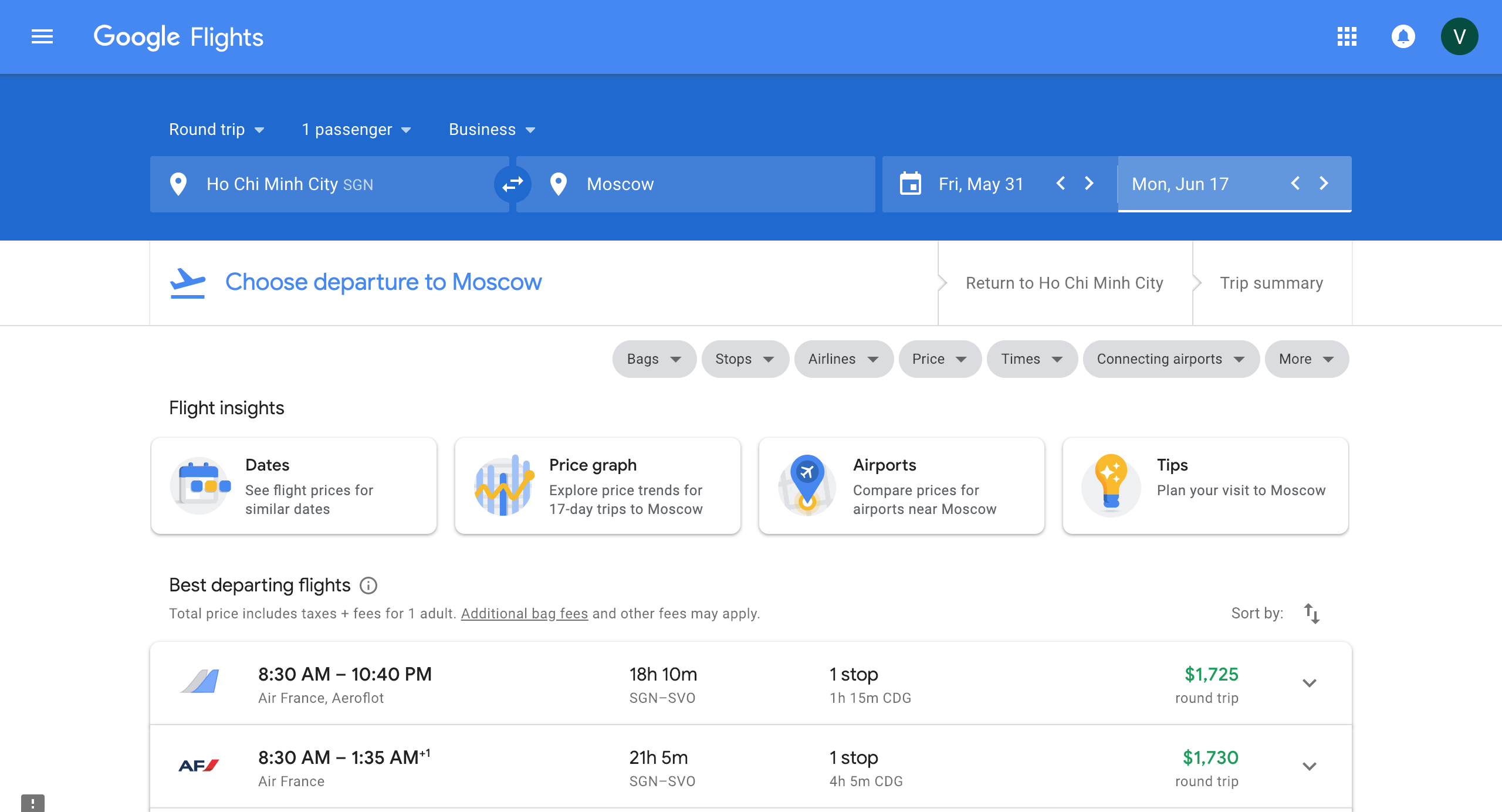Click the $1,725 round trip price
The width and height of the screenshot is (1502, 812).
point(1210,675)
